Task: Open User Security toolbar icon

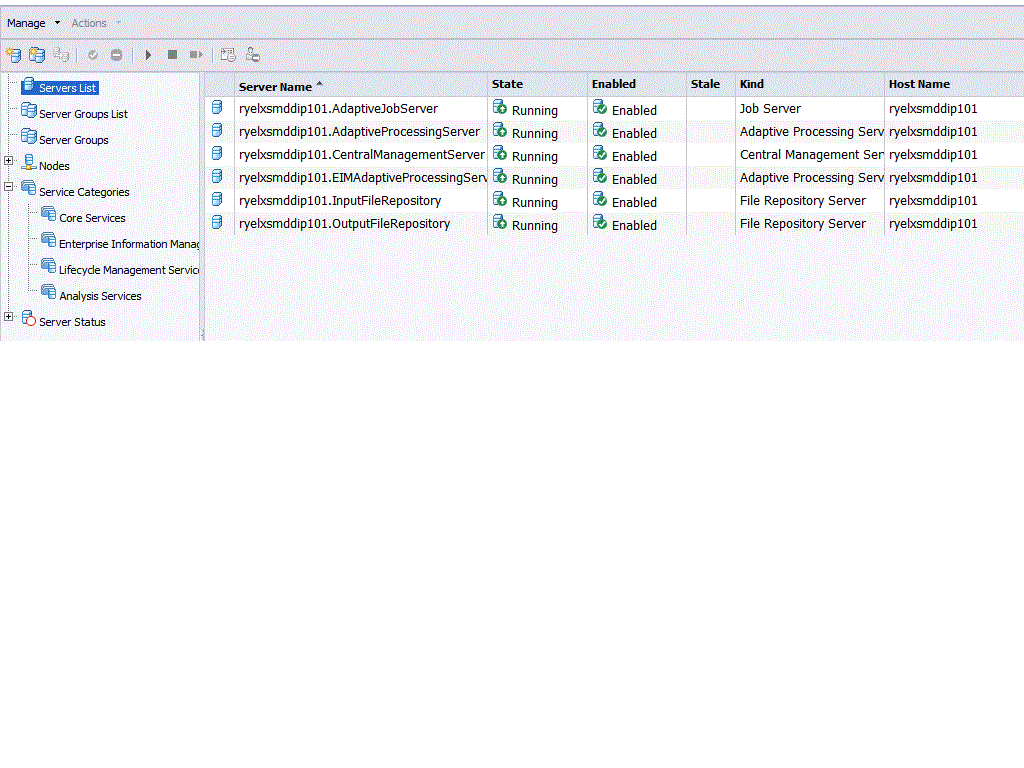Action: (x=253, y=55)
